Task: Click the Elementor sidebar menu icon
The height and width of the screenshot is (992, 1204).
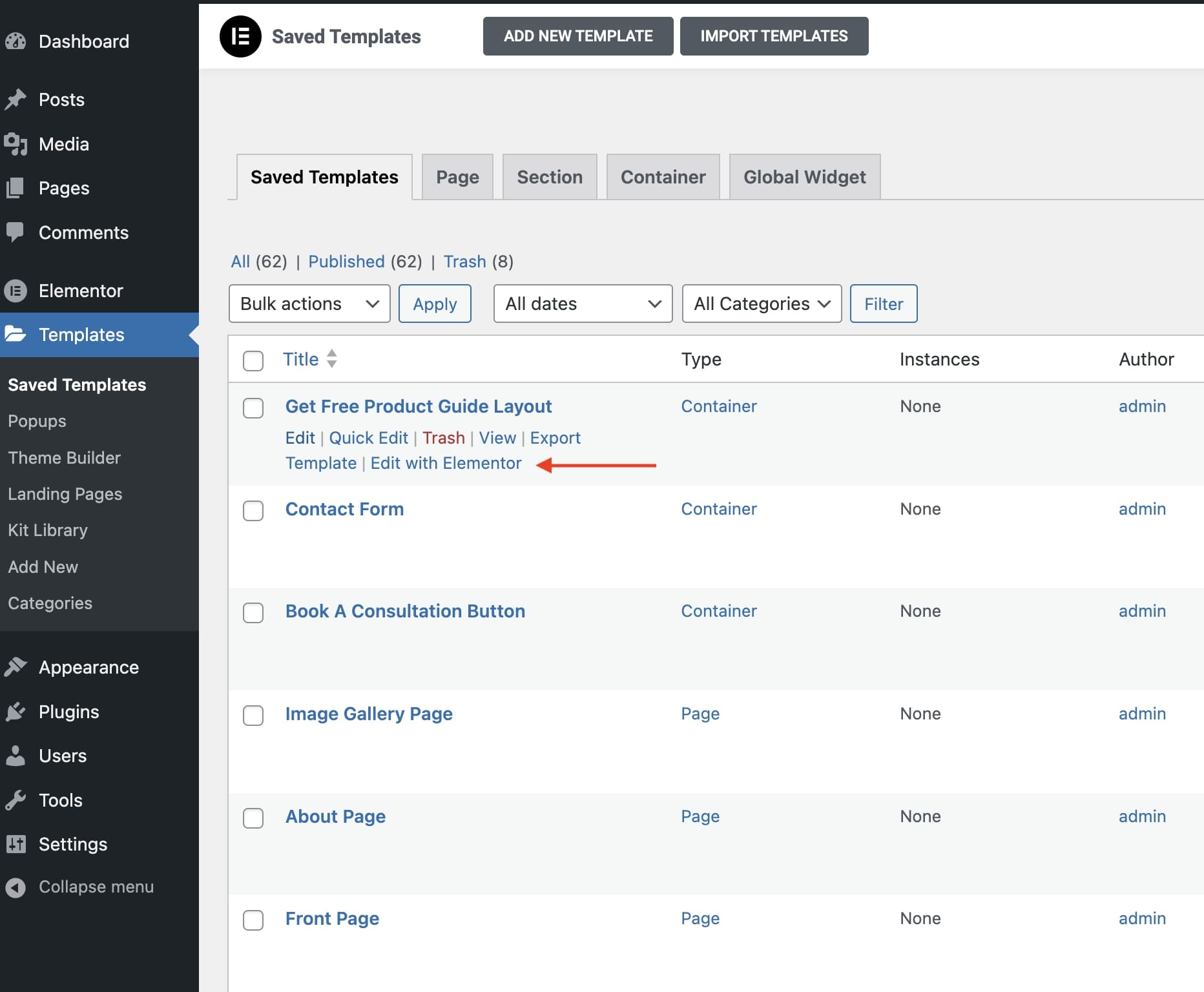Action: [16, 291]
